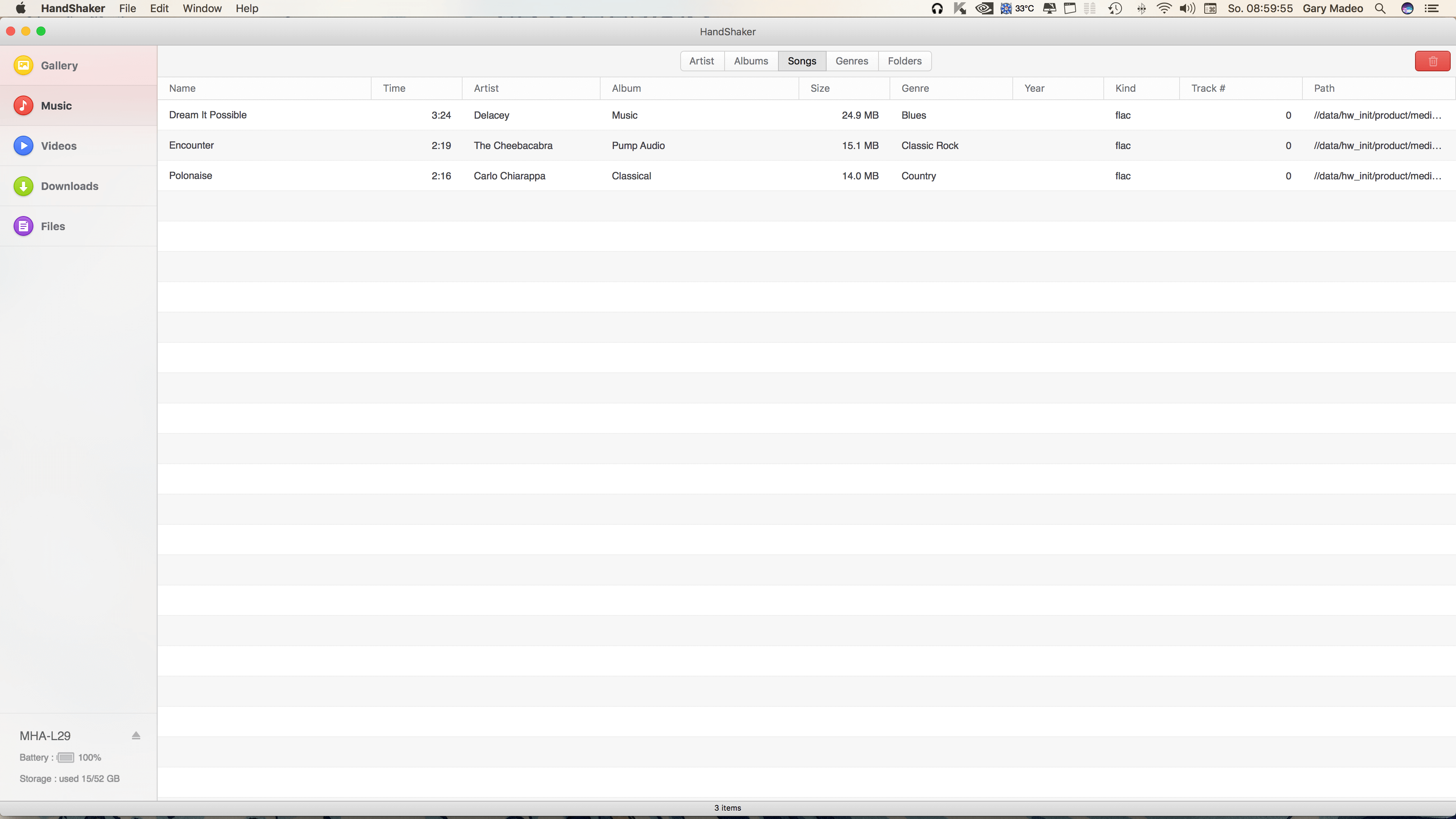
Task: Sort by the Artist column header
Action: [x=486, y=88]
